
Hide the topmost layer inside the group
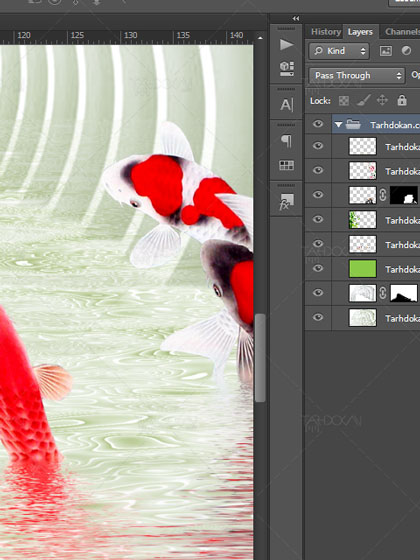point(318,146)
